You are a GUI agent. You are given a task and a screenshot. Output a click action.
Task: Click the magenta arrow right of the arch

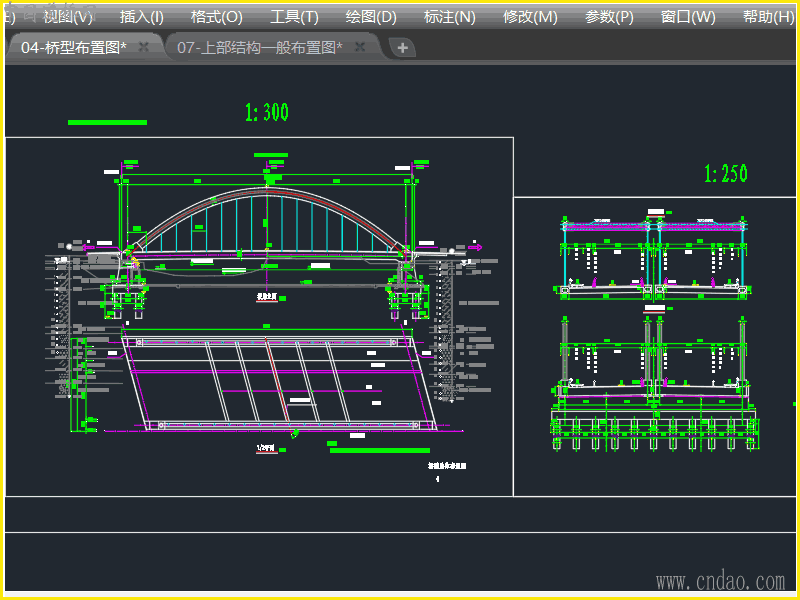pyautogui.click(x=475, y=246)
